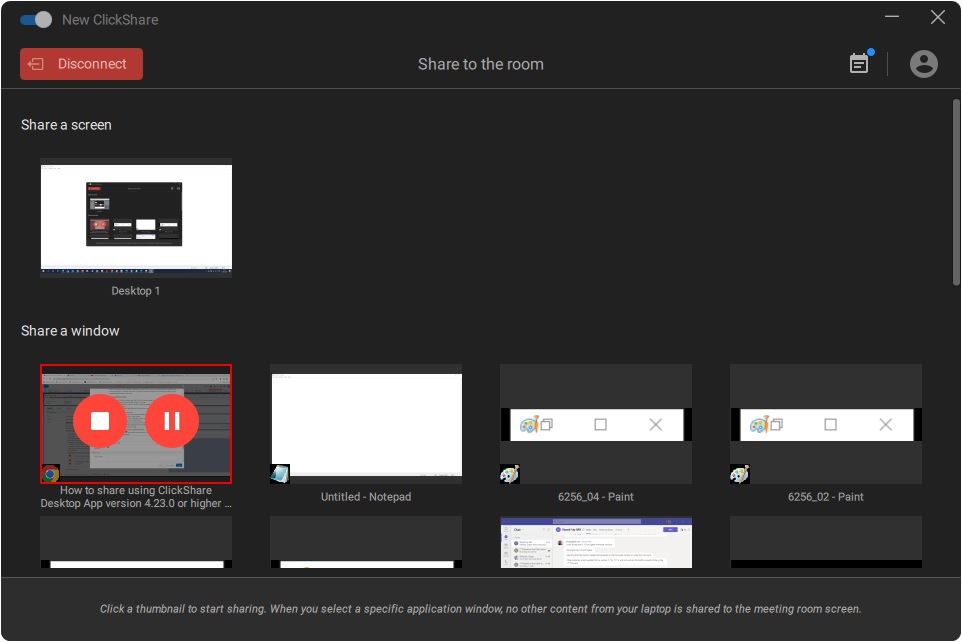The image size is (962, 642).
Task: Share the 6256_04 - Paint window
Action: point(596,424)
